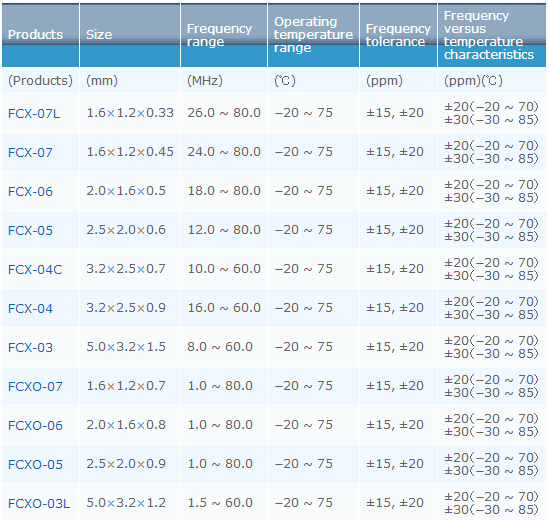Viewport: 549px width, 520px height.
Task: Open the FCX-07 product link
Action: (30, 153)
